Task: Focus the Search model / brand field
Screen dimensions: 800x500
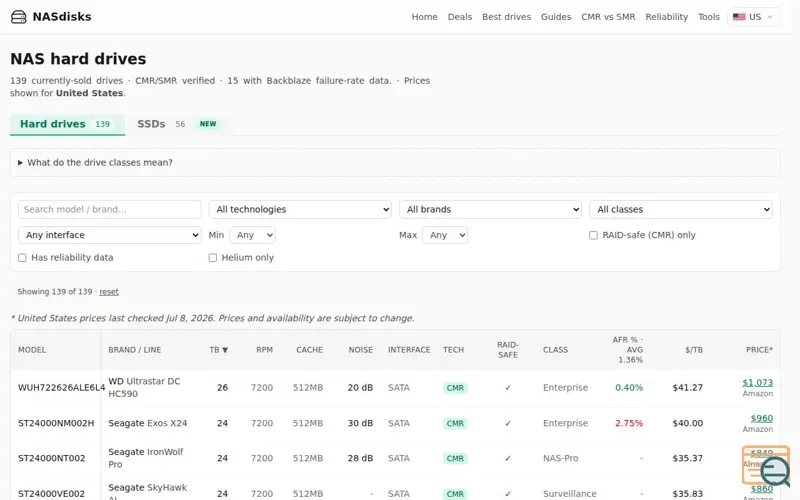Action: tap(110, 210)
